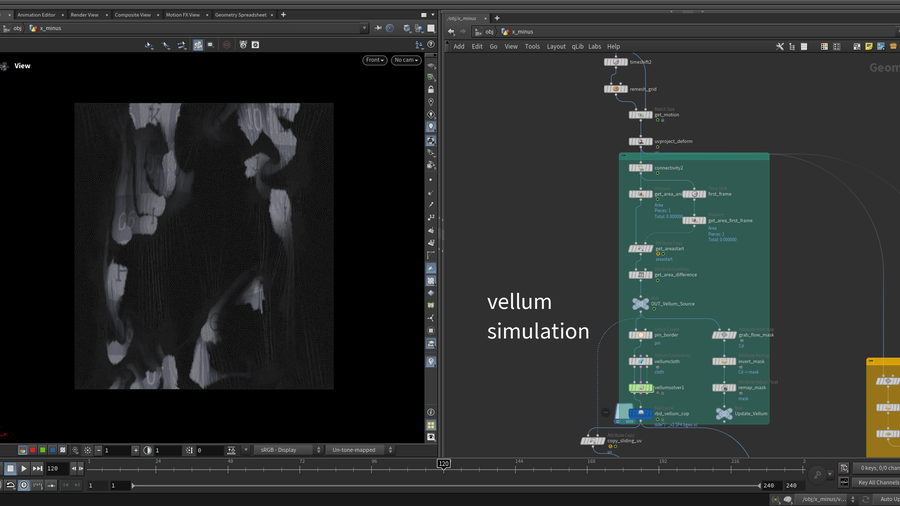
Task: Open the No cam camera dropdown
Action: [x=405, y=60]
